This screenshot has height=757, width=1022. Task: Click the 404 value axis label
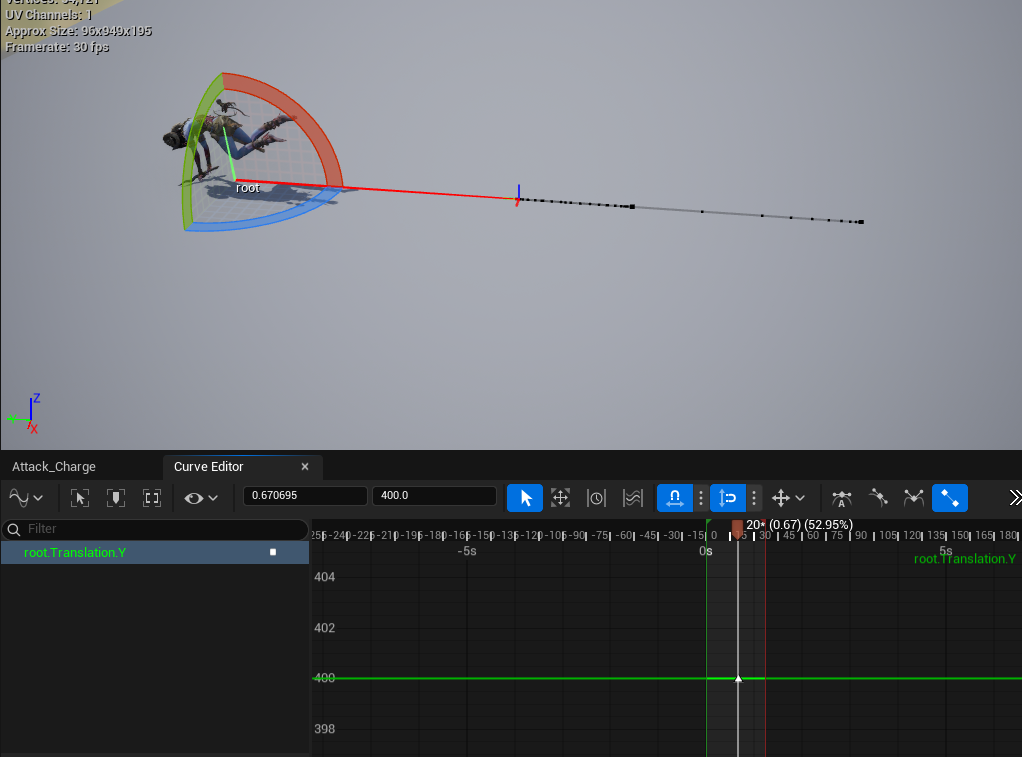click(x=325, y=577)
